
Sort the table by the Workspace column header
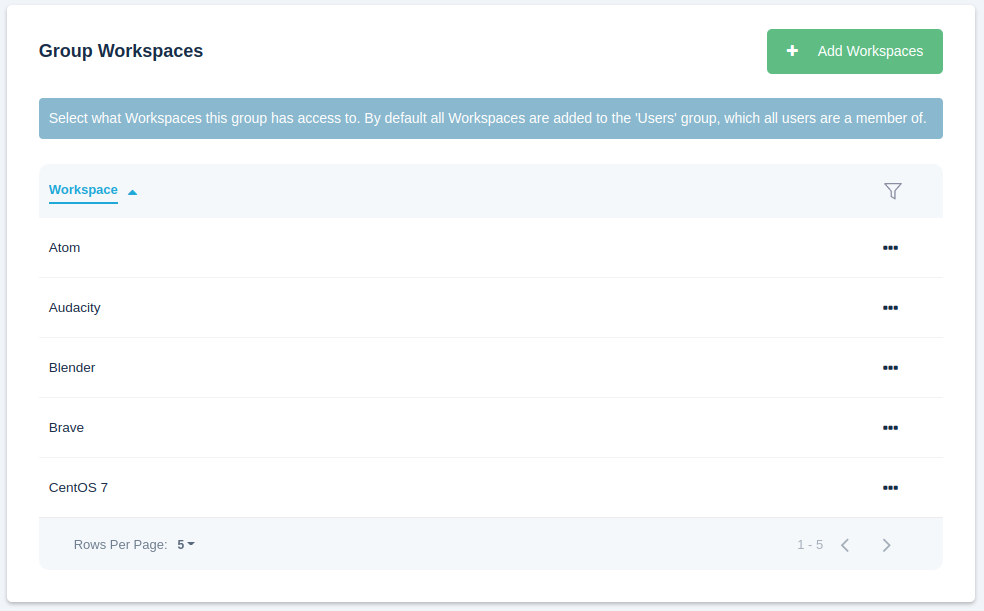click(83, 189)
